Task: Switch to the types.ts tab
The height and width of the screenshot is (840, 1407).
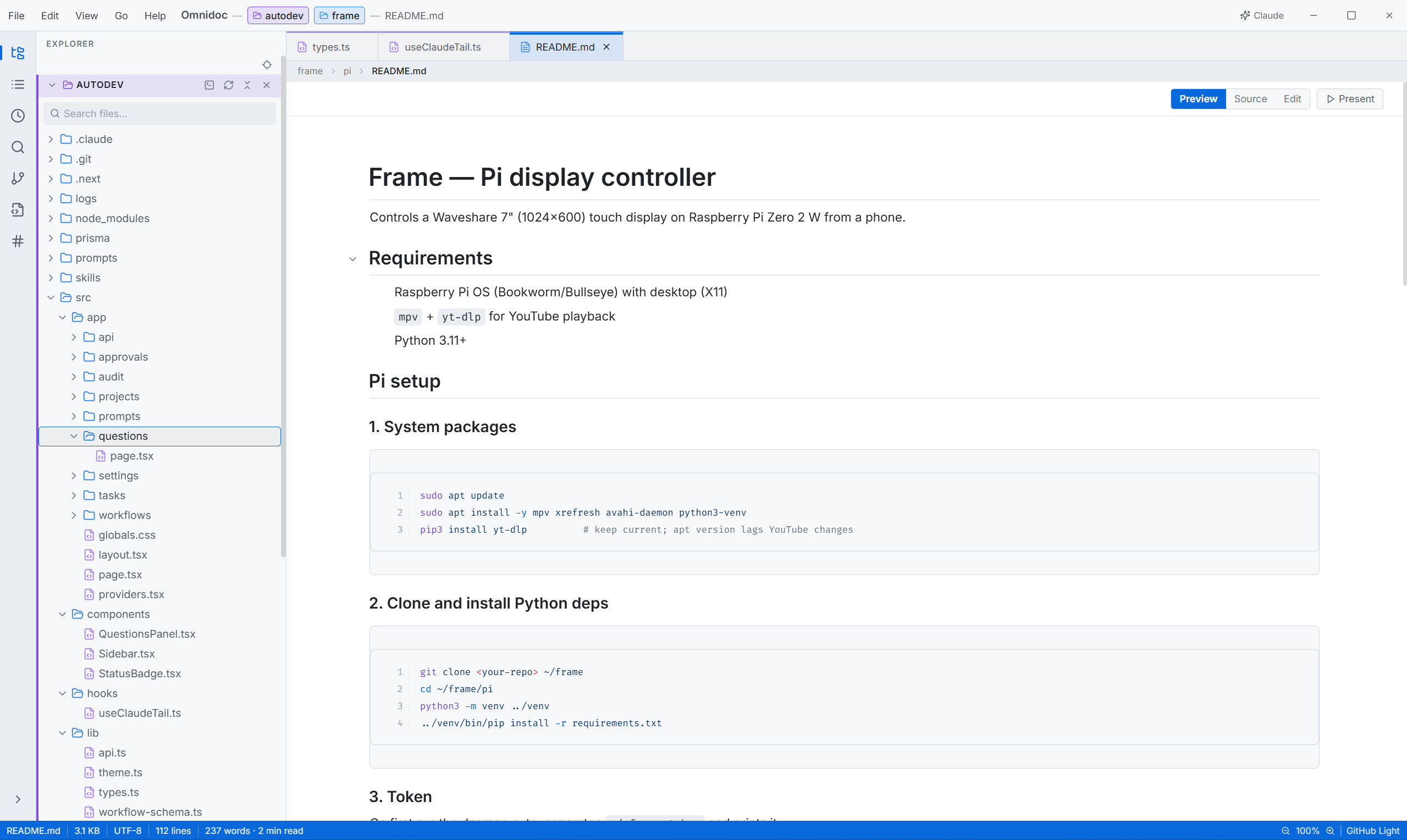Action: click(332, 47)
